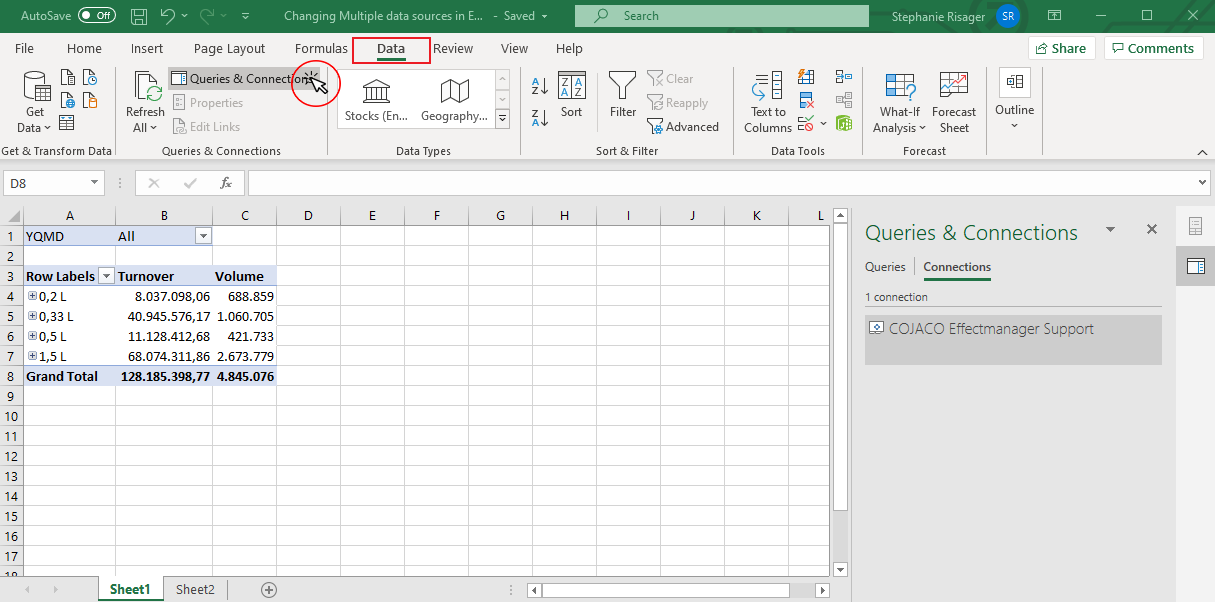Open the All filter dropdown in cell B1
Screen dimensions: 1215x602
(203, 235)
